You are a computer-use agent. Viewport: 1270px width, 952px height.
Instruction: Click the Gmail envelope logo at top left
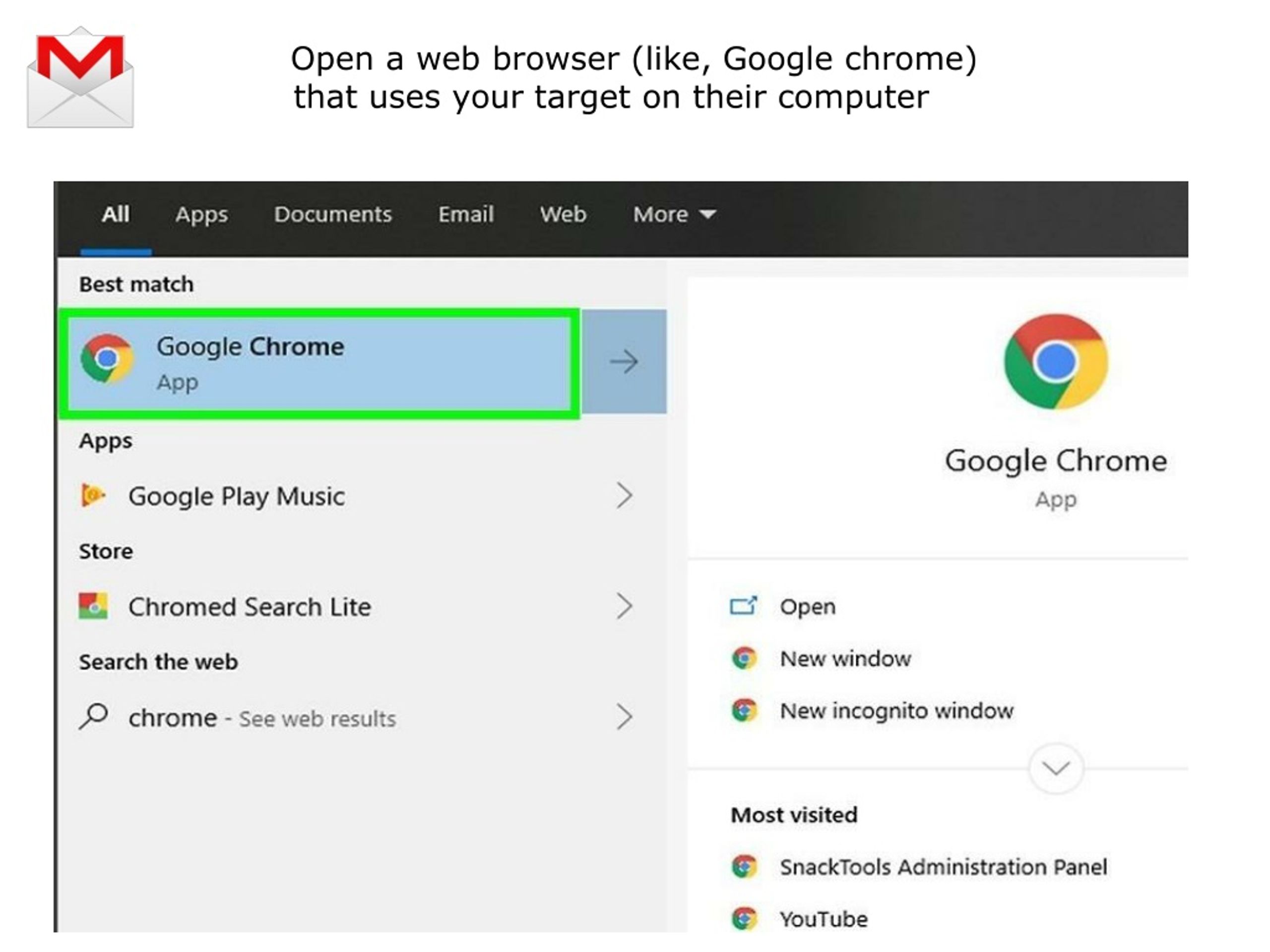(80, 77)
